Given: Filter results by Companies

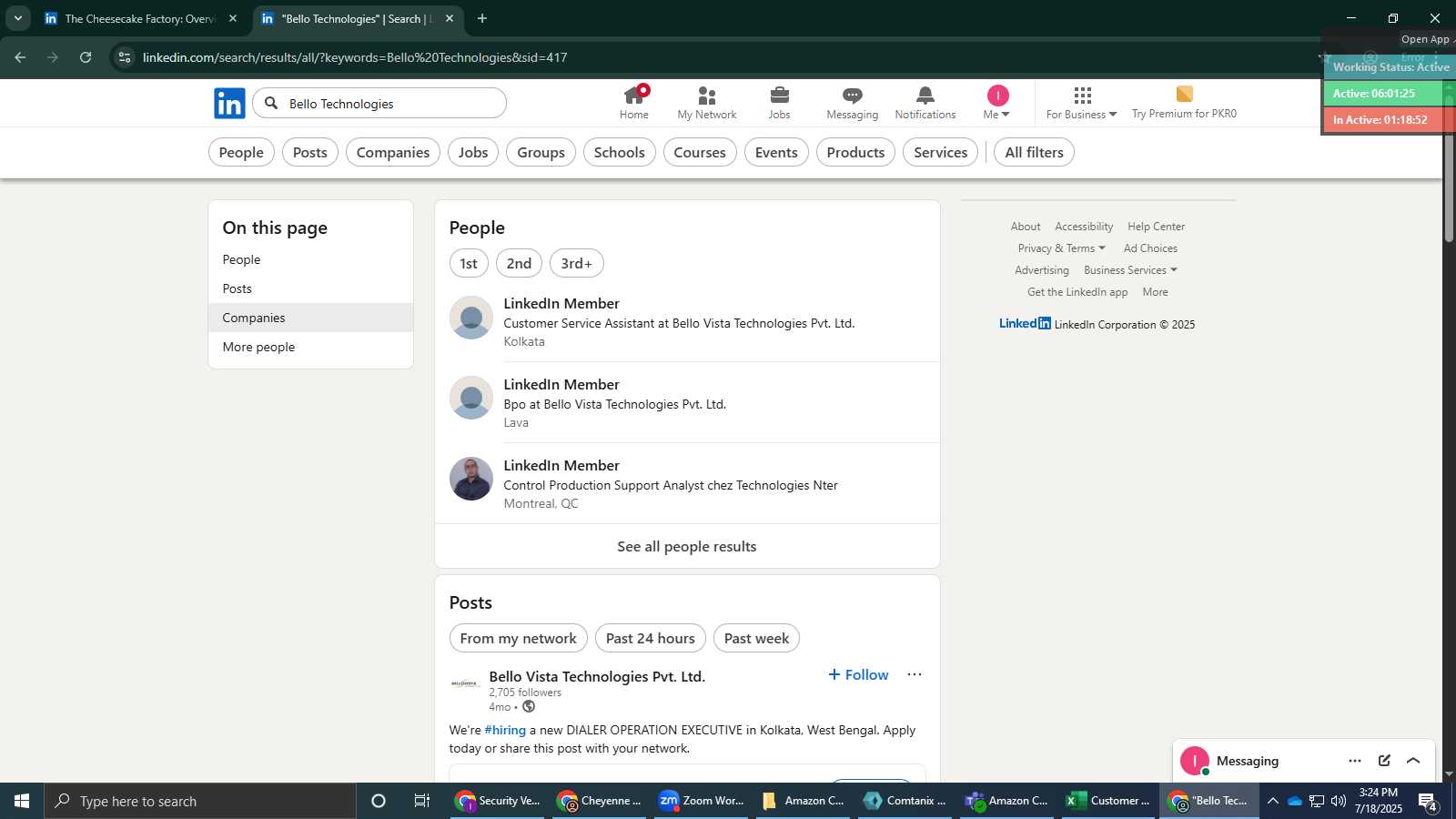Looking at the screenshot, I should (393, 153).
